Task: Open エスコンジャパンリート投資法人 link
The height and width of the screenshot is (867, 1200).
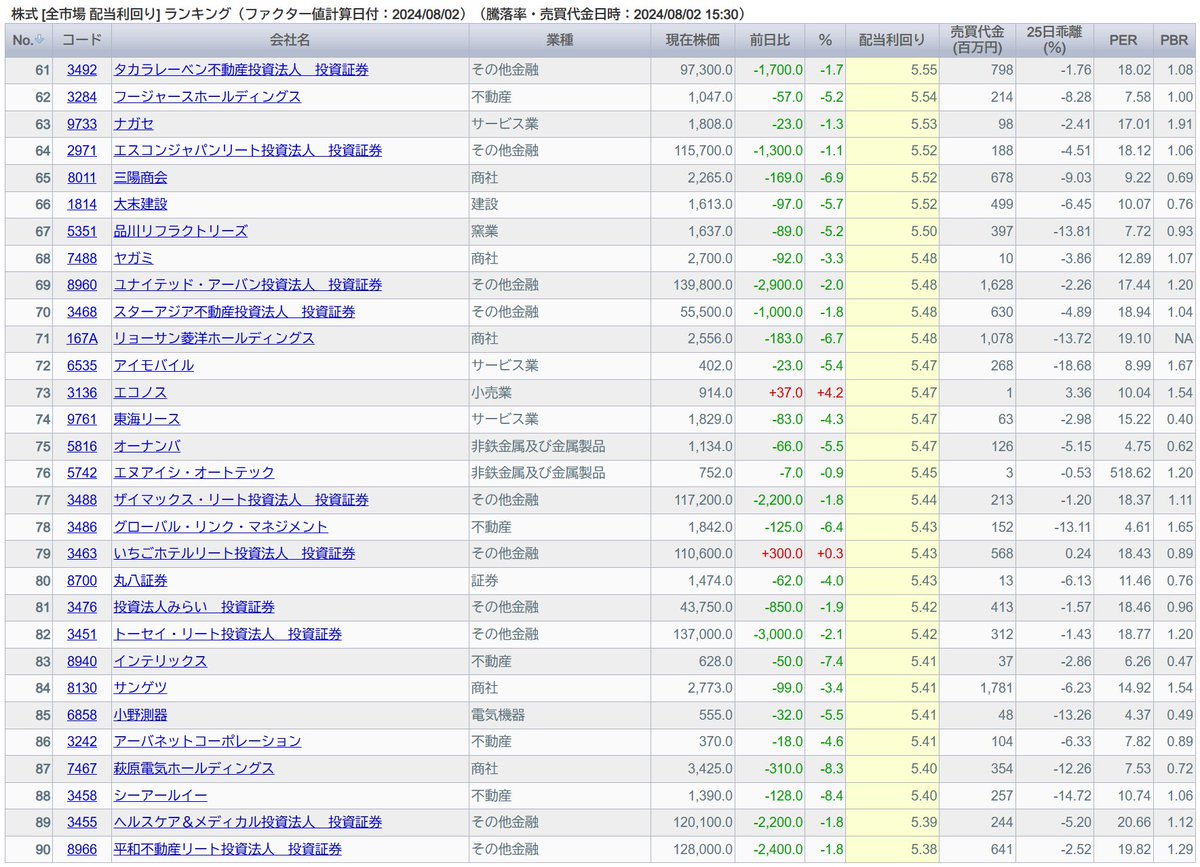Action: coord(248,151)
